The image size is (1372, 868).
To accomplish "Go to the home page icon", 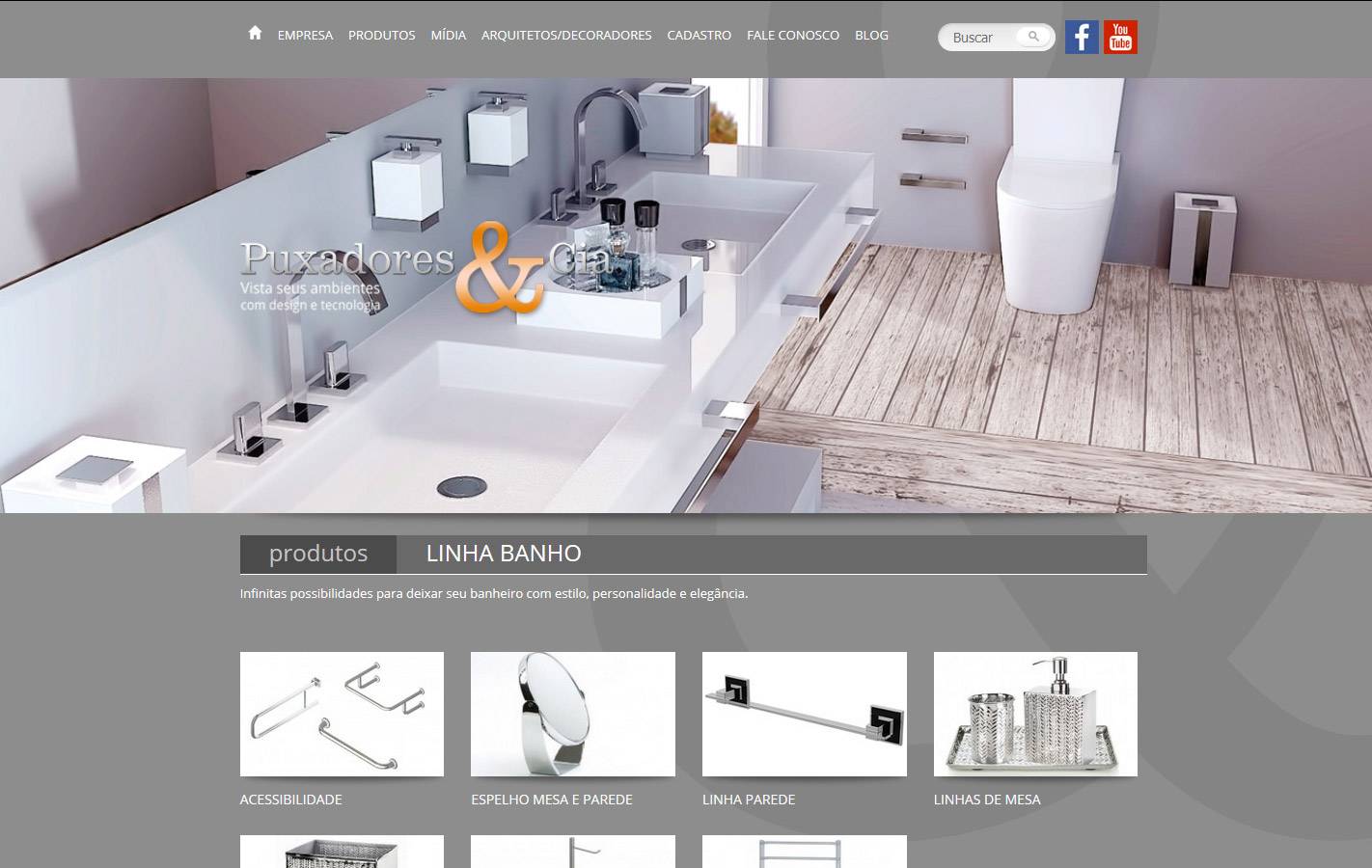I will (255, 34).
